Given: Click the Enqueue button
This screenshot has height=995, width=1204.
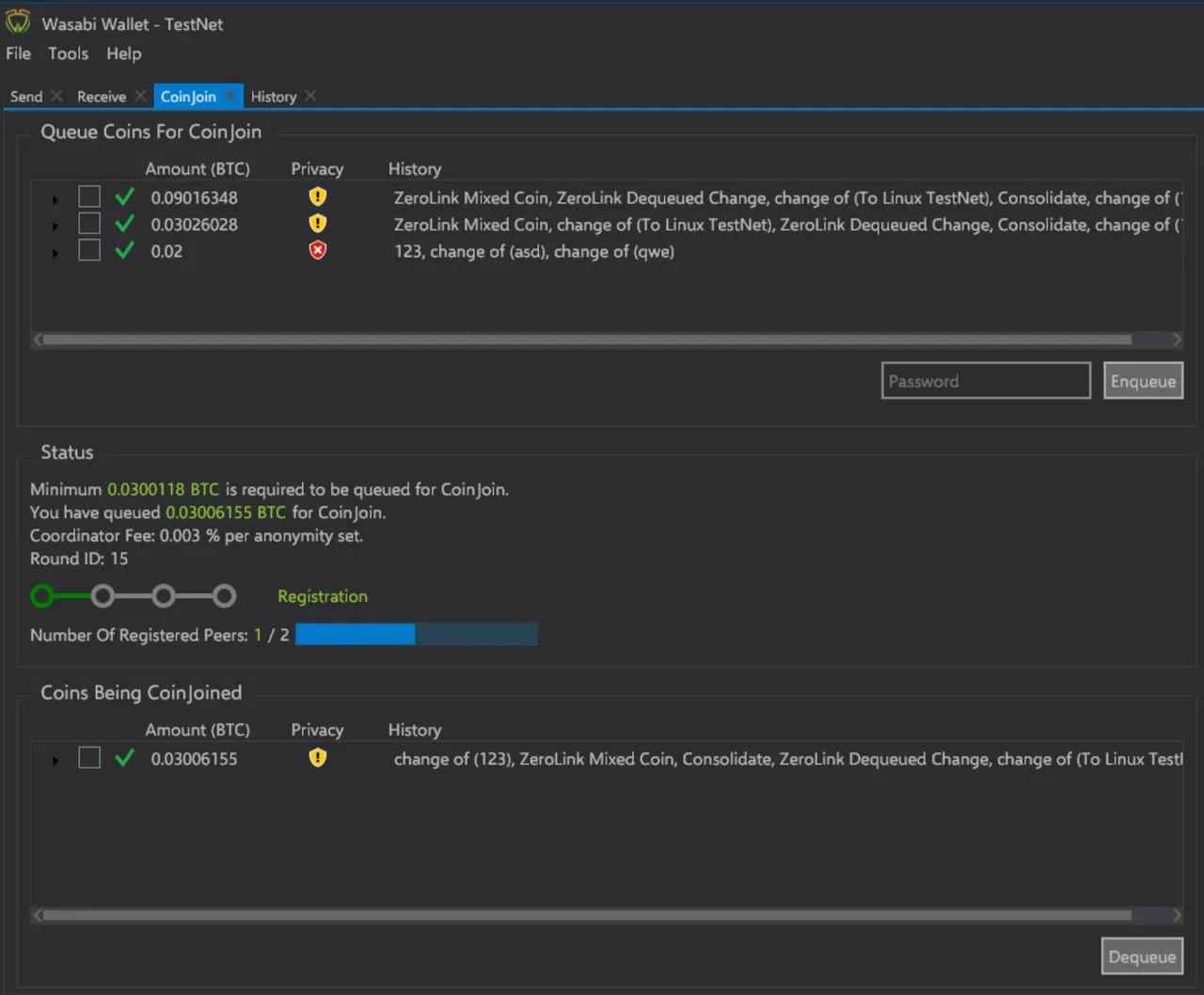Looking at the screenshot, I should (x=1143, y=381).
